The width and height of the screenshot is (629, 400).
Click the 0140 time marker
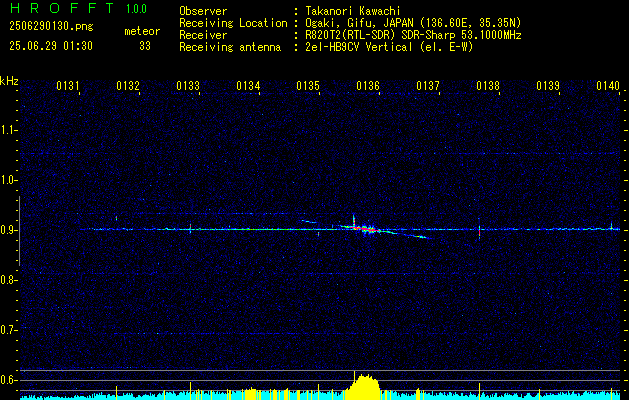click(608, 85)
